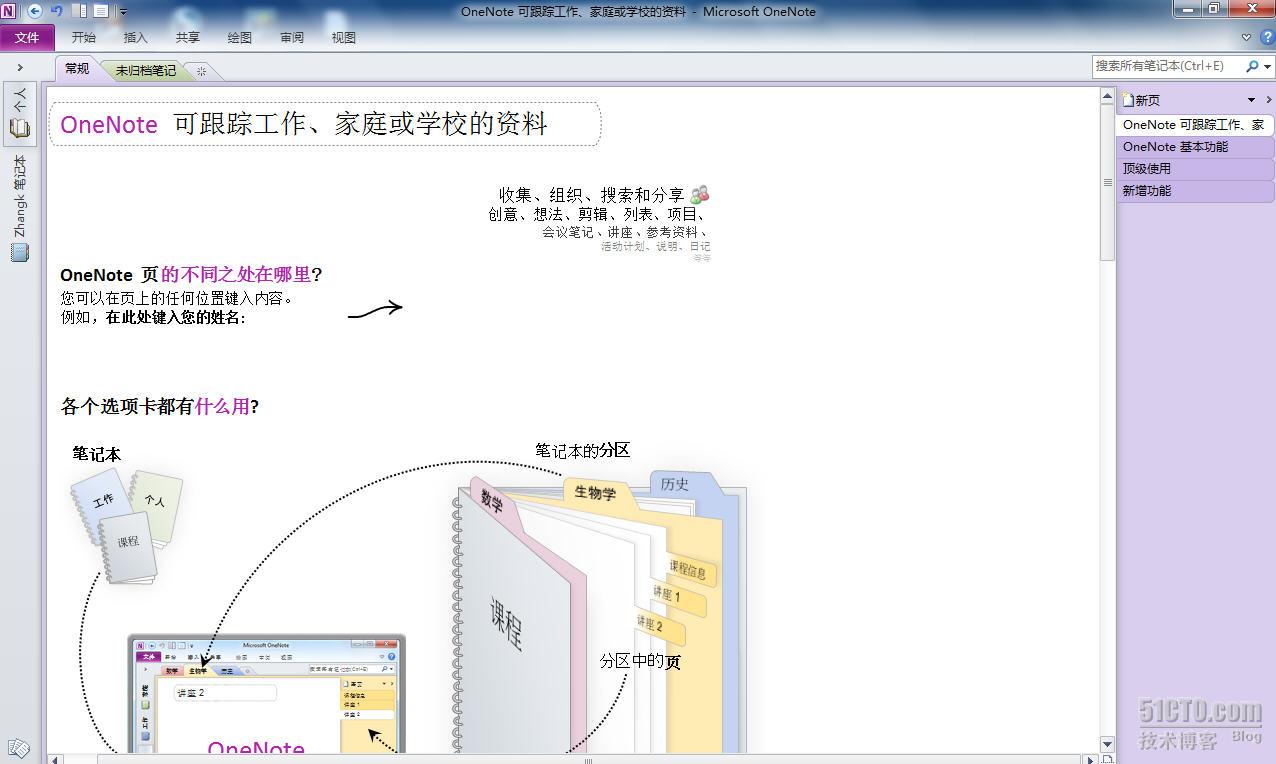Click the stacked notebooks illustration under 笔记本
The width and height of the screenshot is (1276, 764).
point(126,526)
